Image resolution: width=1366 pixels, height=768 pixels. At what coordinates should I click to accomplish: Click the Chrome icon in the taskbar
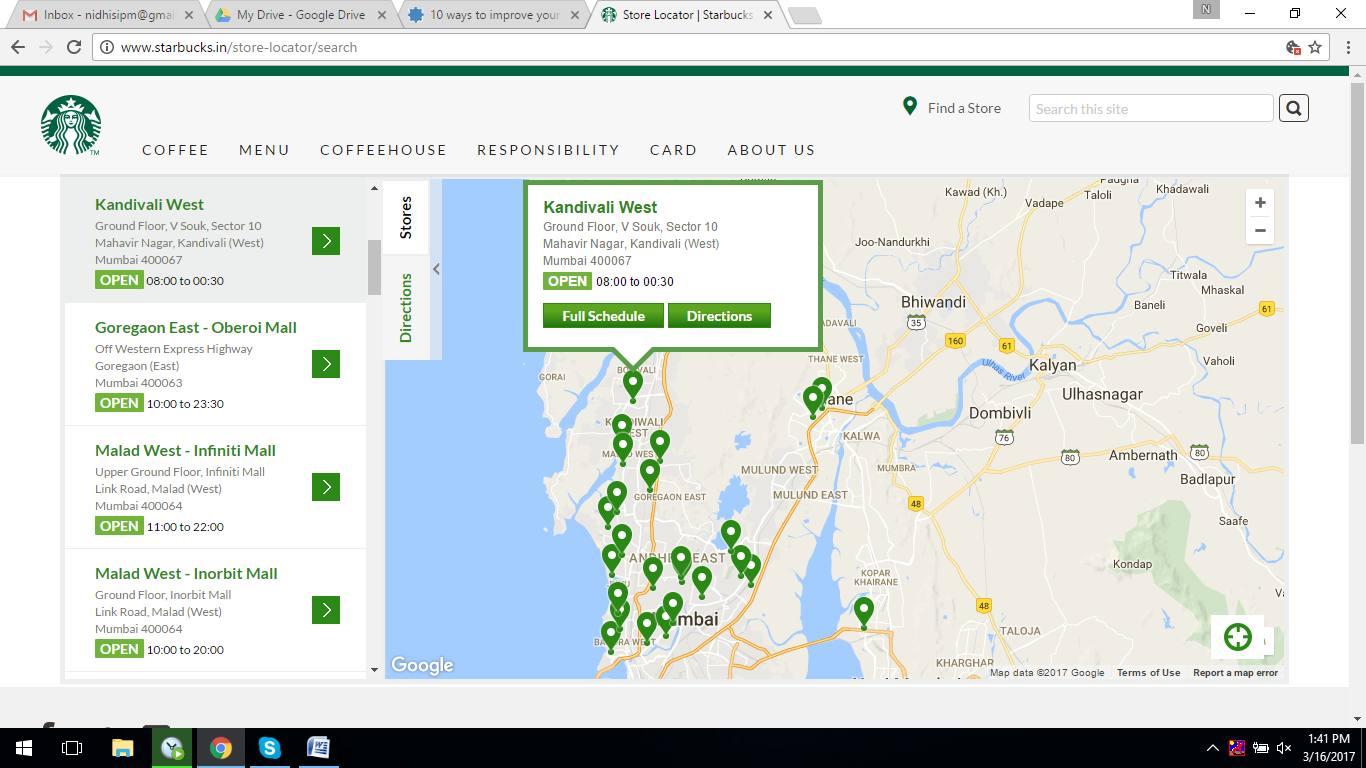point(221,747)
